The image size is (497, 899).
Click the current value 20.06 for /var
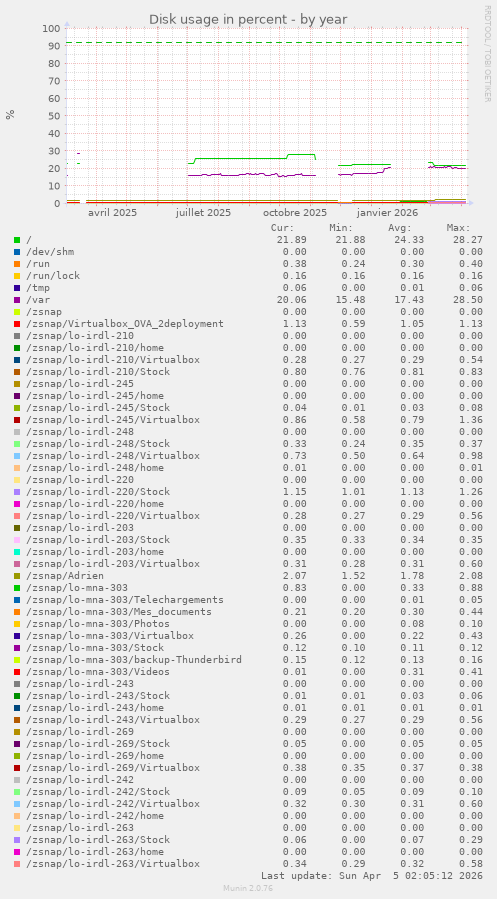coord(292,300)
